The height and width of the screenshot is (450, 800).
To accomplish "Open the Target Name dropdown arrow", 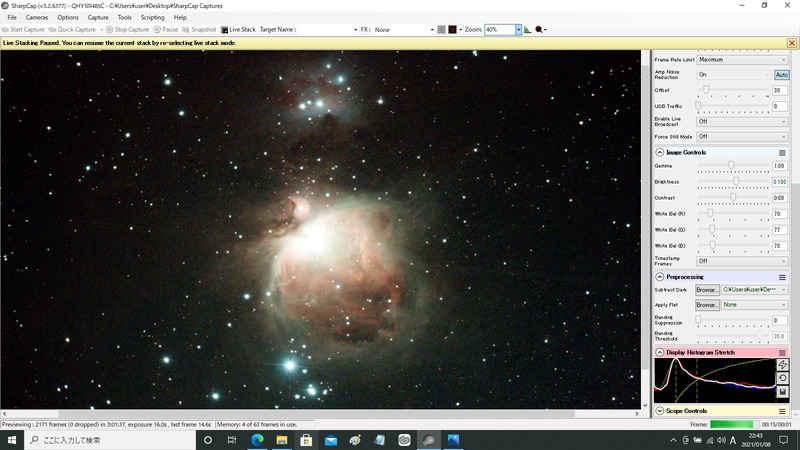I will (356, 30).
